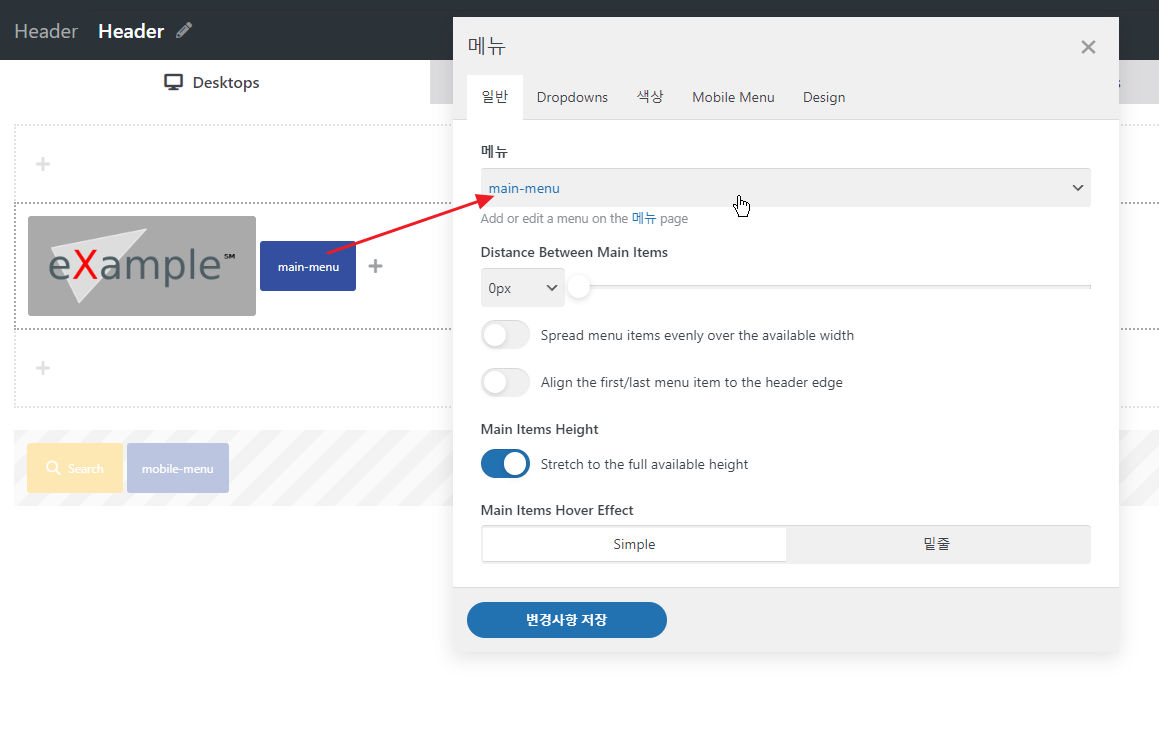This screenshot has height=745, width=1159.
Task: Click the Distance Between Main Items slider handle
Action: pyautogui.click(x=580, y=287)
